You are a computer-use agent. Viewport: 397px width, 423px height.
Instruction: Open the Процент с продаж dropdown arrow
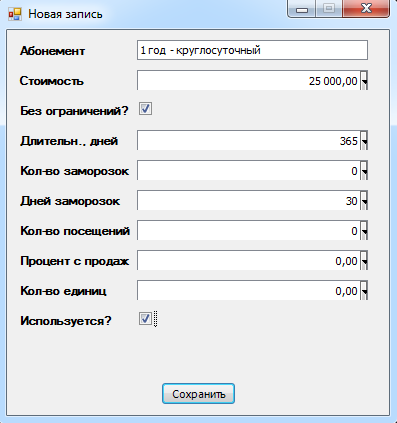click(364, 261)
